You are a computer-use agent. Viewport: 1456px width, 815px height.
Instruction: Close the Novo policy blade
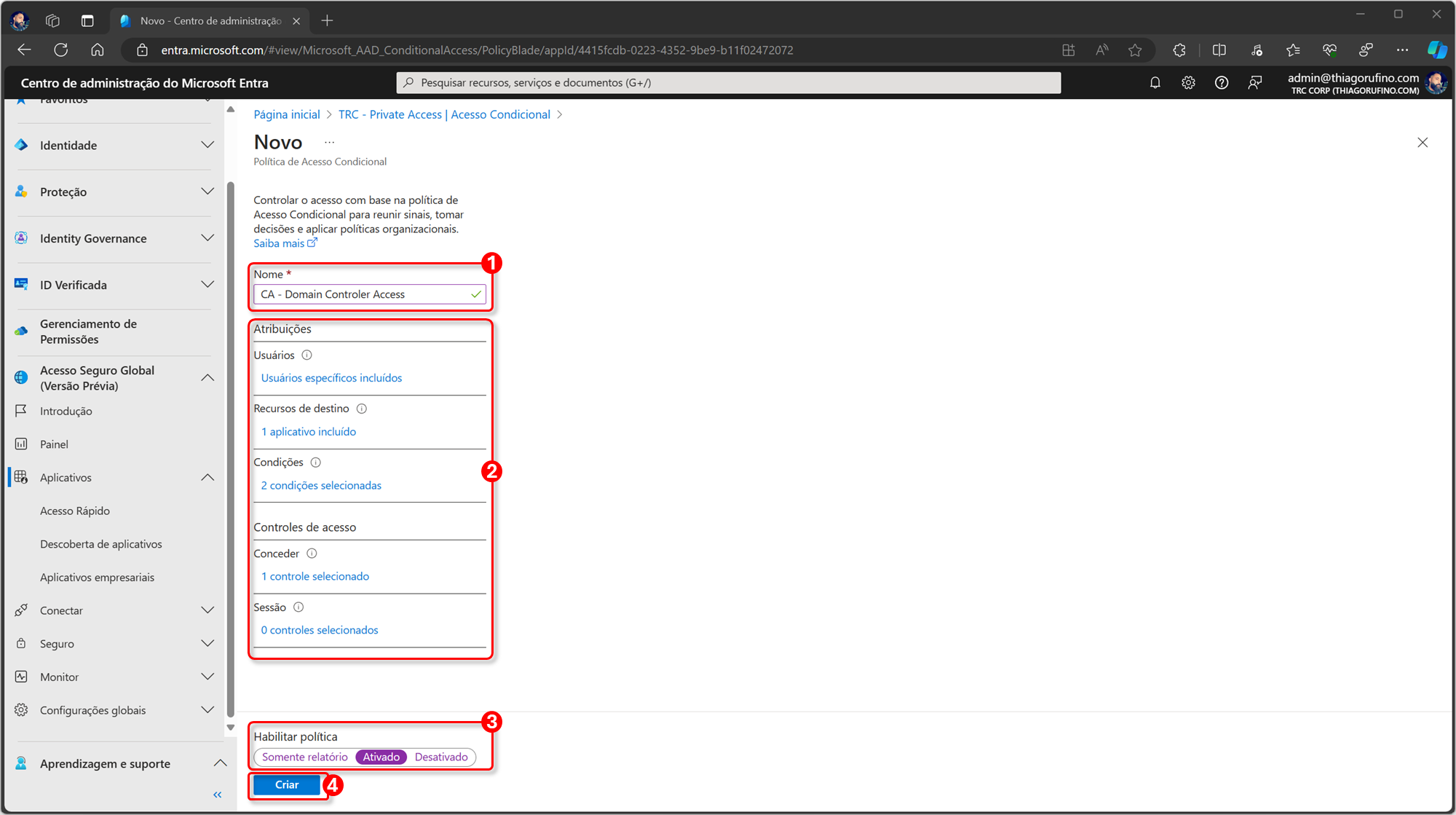pos(1423,143)
